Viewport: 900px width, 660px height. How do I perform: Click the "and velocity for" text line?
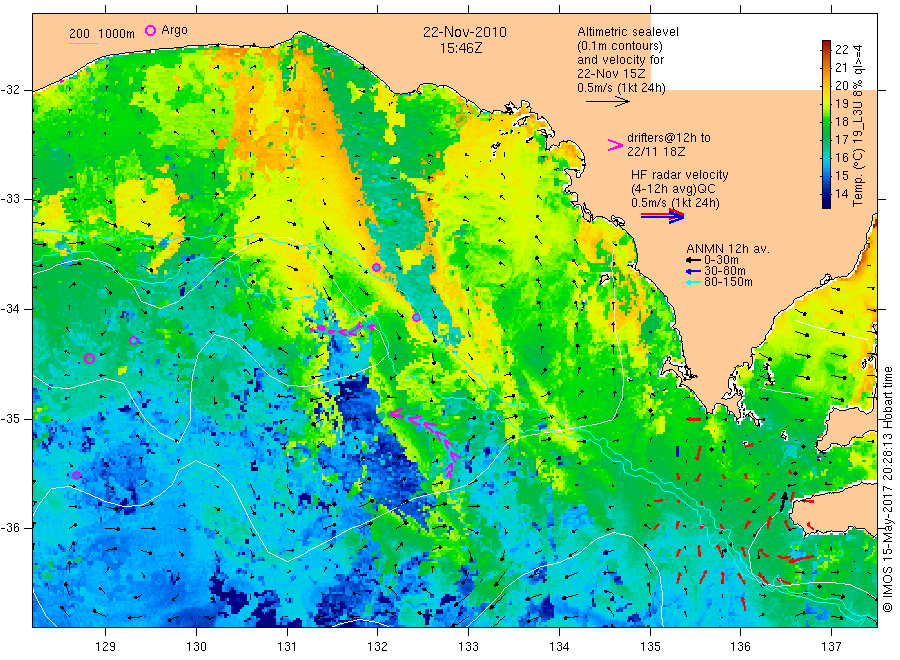tap(620, 60)
